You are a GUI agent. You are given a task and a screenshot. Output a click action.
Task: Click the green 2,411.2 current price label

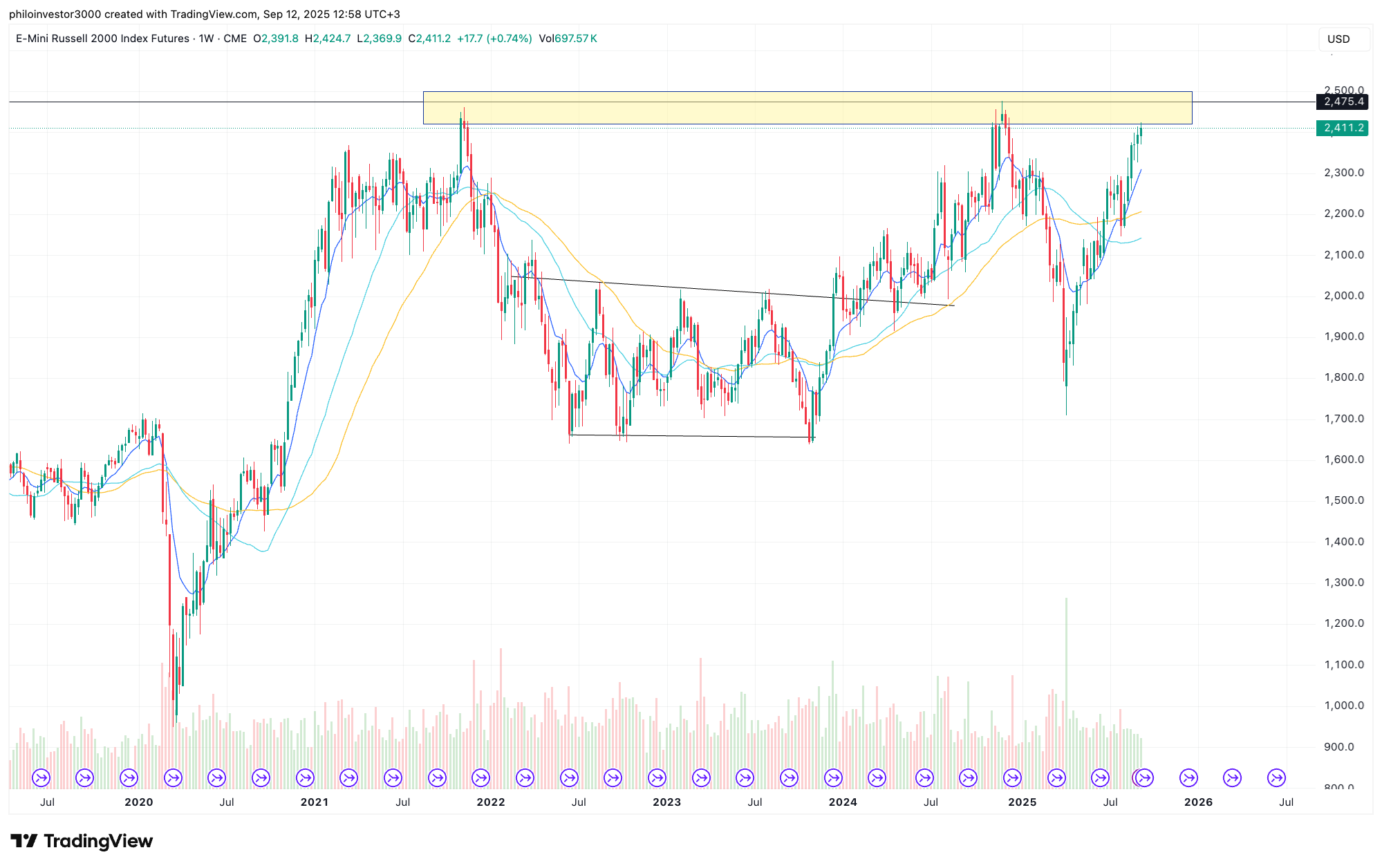click(x=1343, y=128)
